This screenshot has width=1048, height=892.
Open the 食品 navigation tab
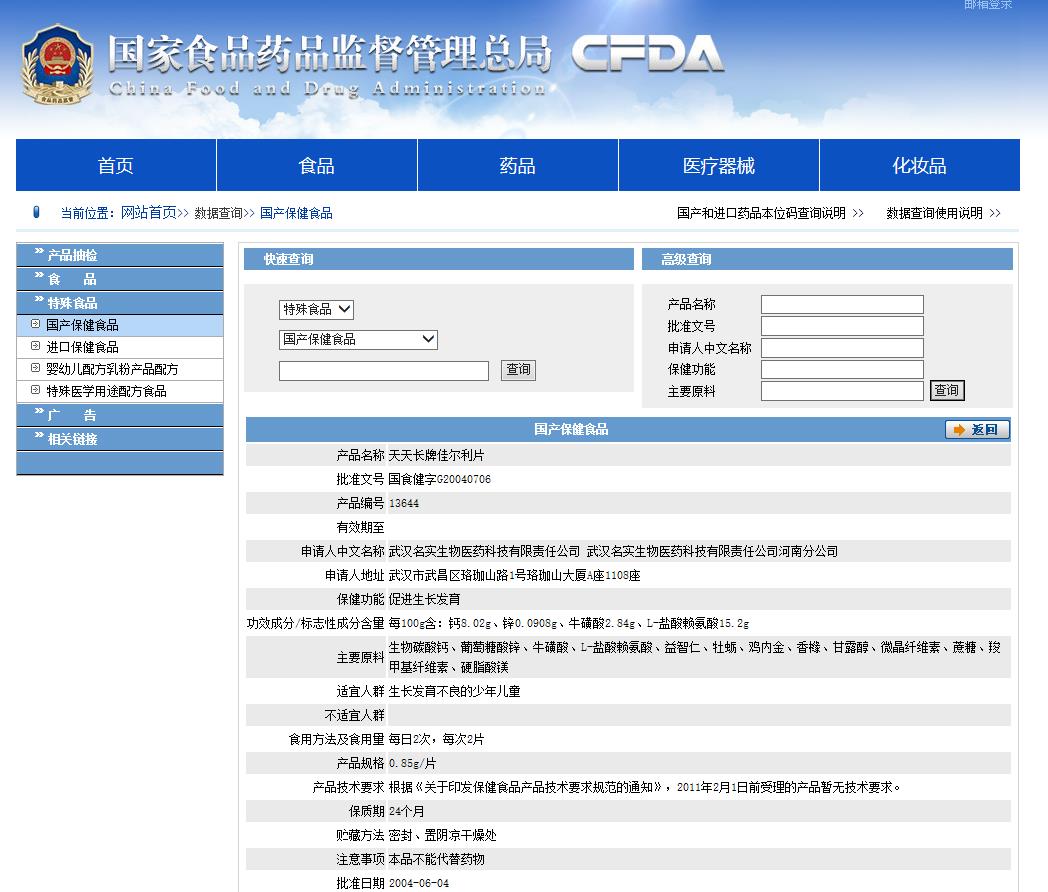click(317, 165)
